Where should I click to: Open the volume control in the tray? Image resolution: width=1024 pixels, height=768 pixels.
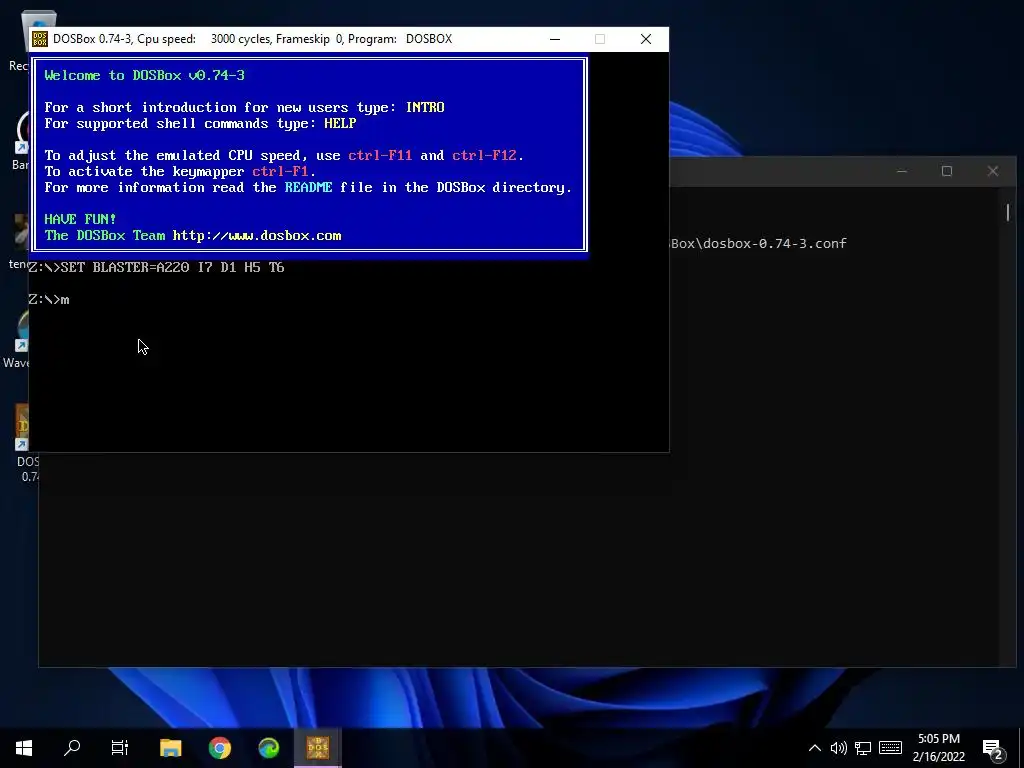tap(839, 748)
